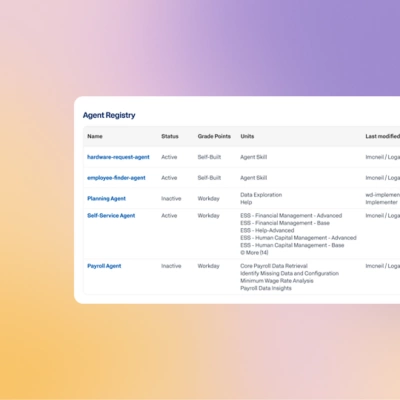The width and height of the screenshot is (400, 400).
Task: Click the Units column header
Action: click(x=247, y=136)
